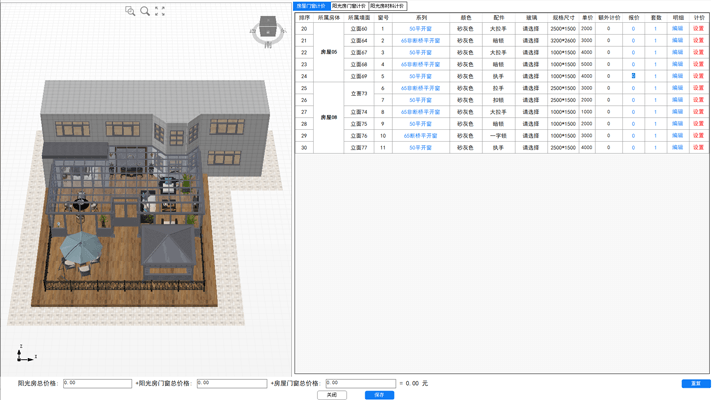Click the 50平开窗 link in row 20

click(x=420, y=29)
